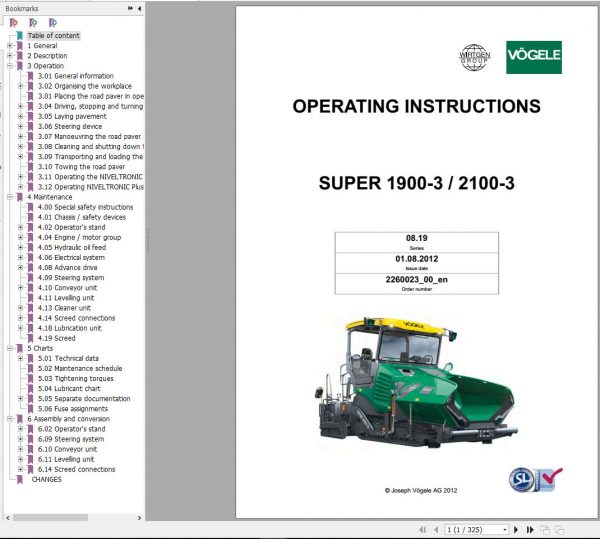Collapse the 4 Maintenance section

tap(10, 197)
